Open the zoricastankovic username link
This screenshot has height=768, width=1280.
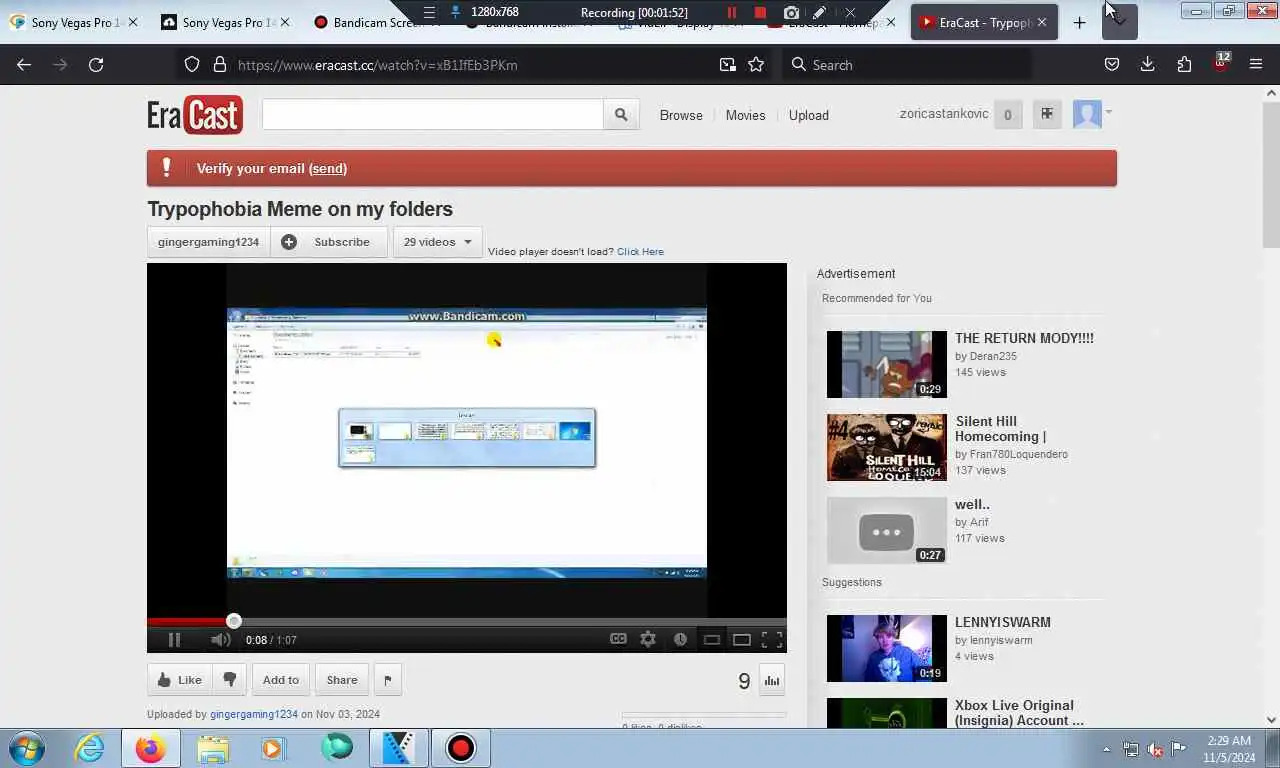coord(944,114)
